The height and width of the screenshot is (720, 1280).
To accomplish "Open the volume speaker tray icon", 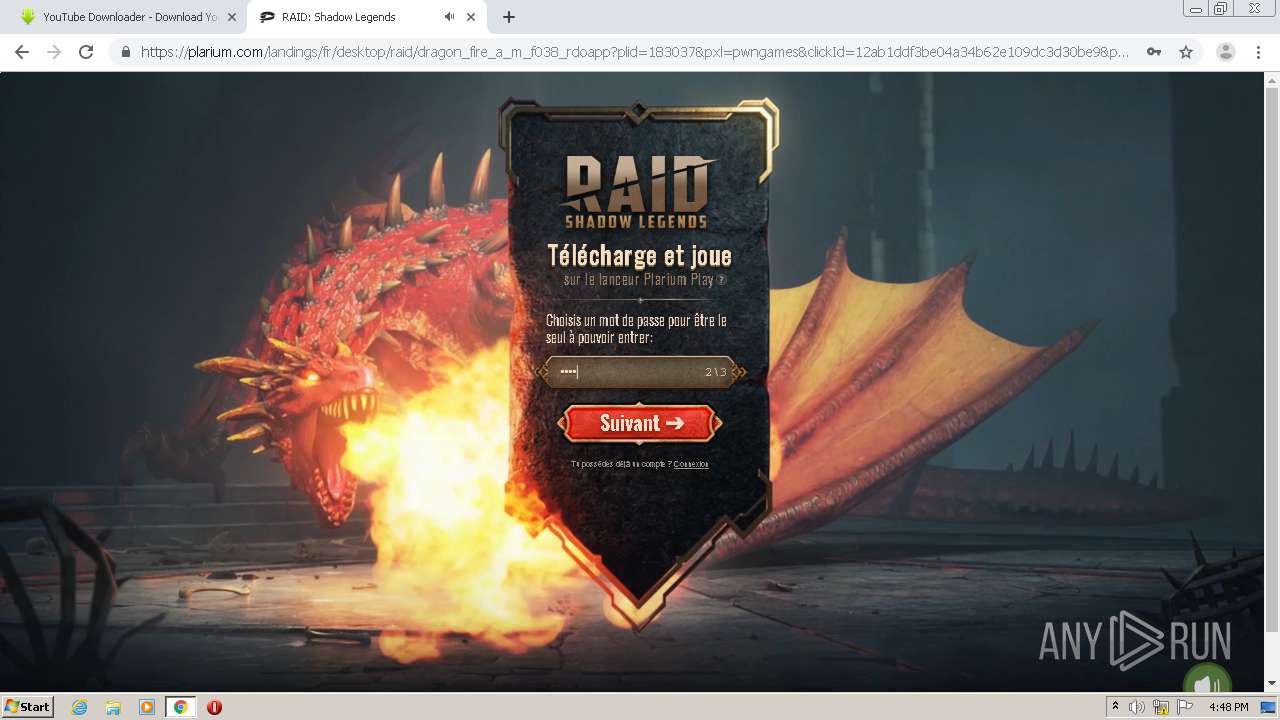I will [x=1137, y=707].
